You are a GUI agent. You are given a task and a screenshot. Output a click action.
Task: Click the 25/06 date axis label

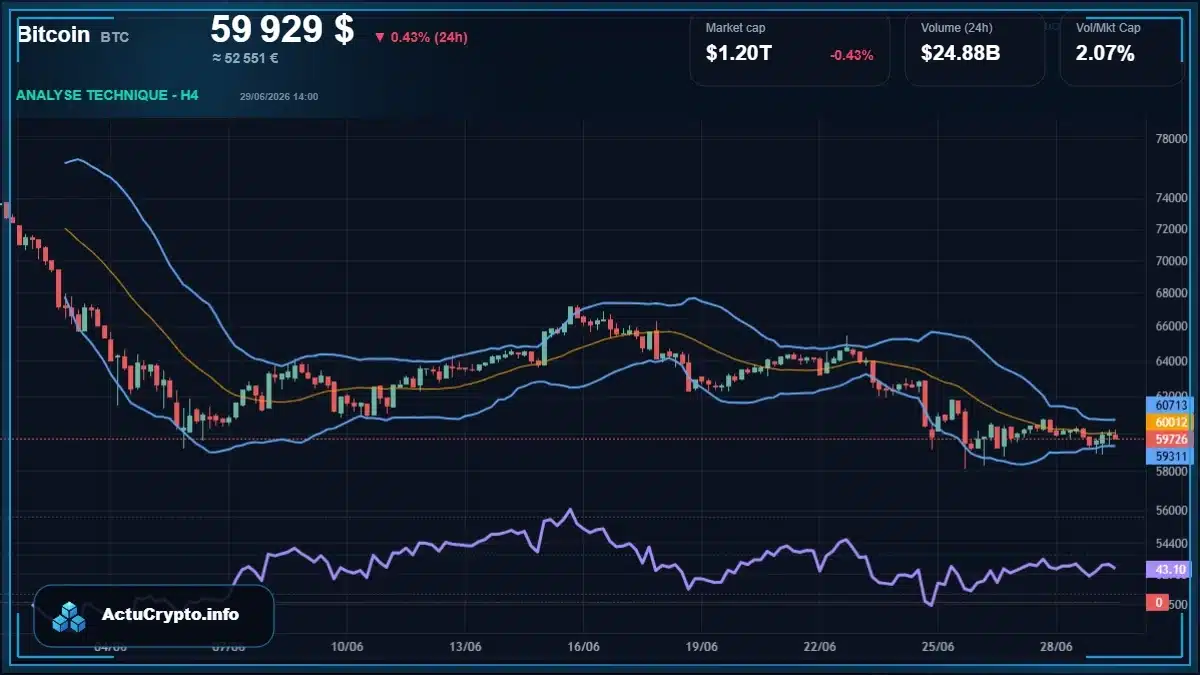click(937, 647)
